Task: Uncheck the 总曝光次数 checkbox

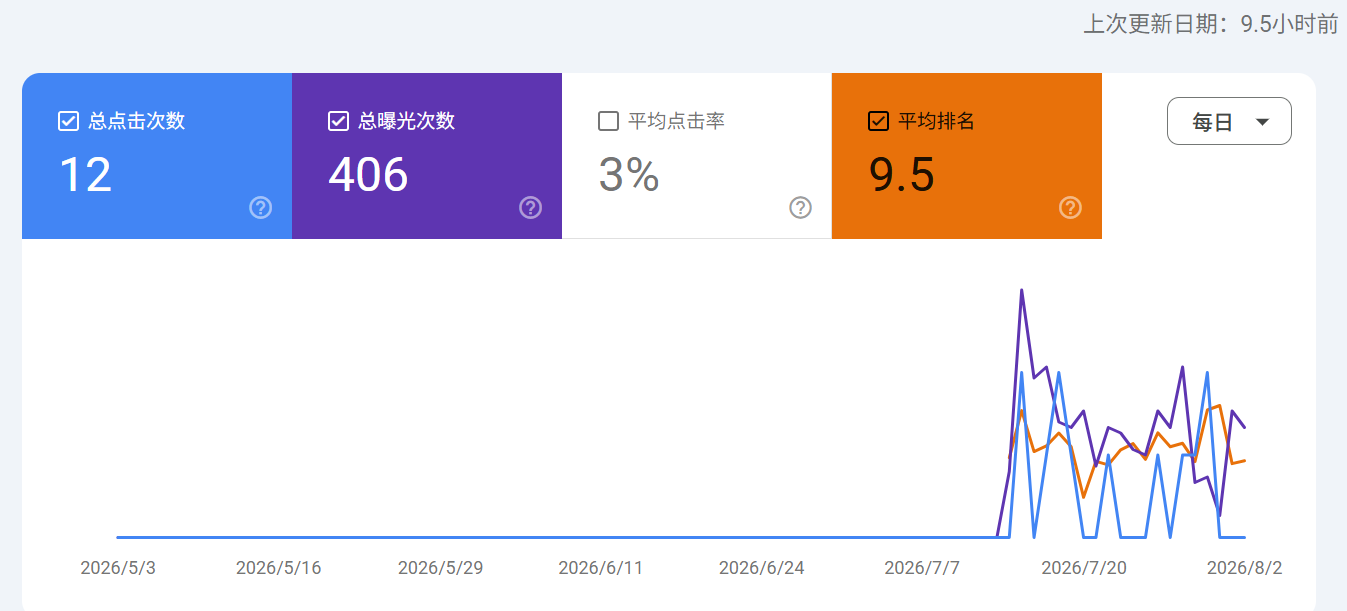Action: pos(338,121)
